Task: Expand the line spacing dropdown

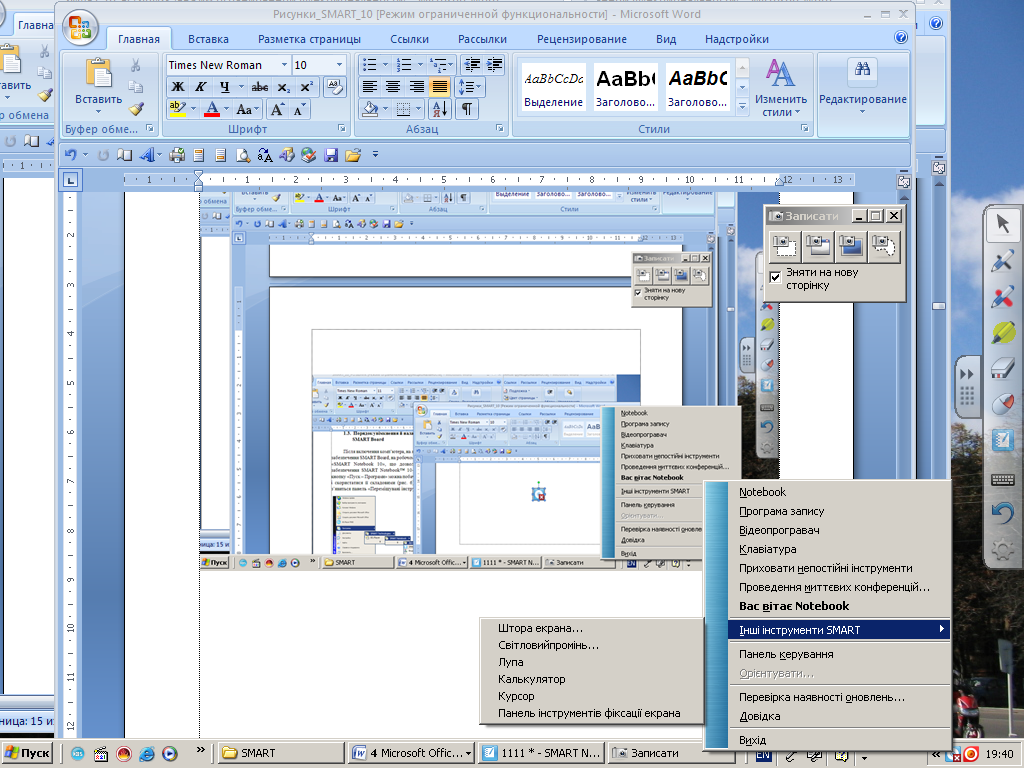Action: (x=470, y=87)
